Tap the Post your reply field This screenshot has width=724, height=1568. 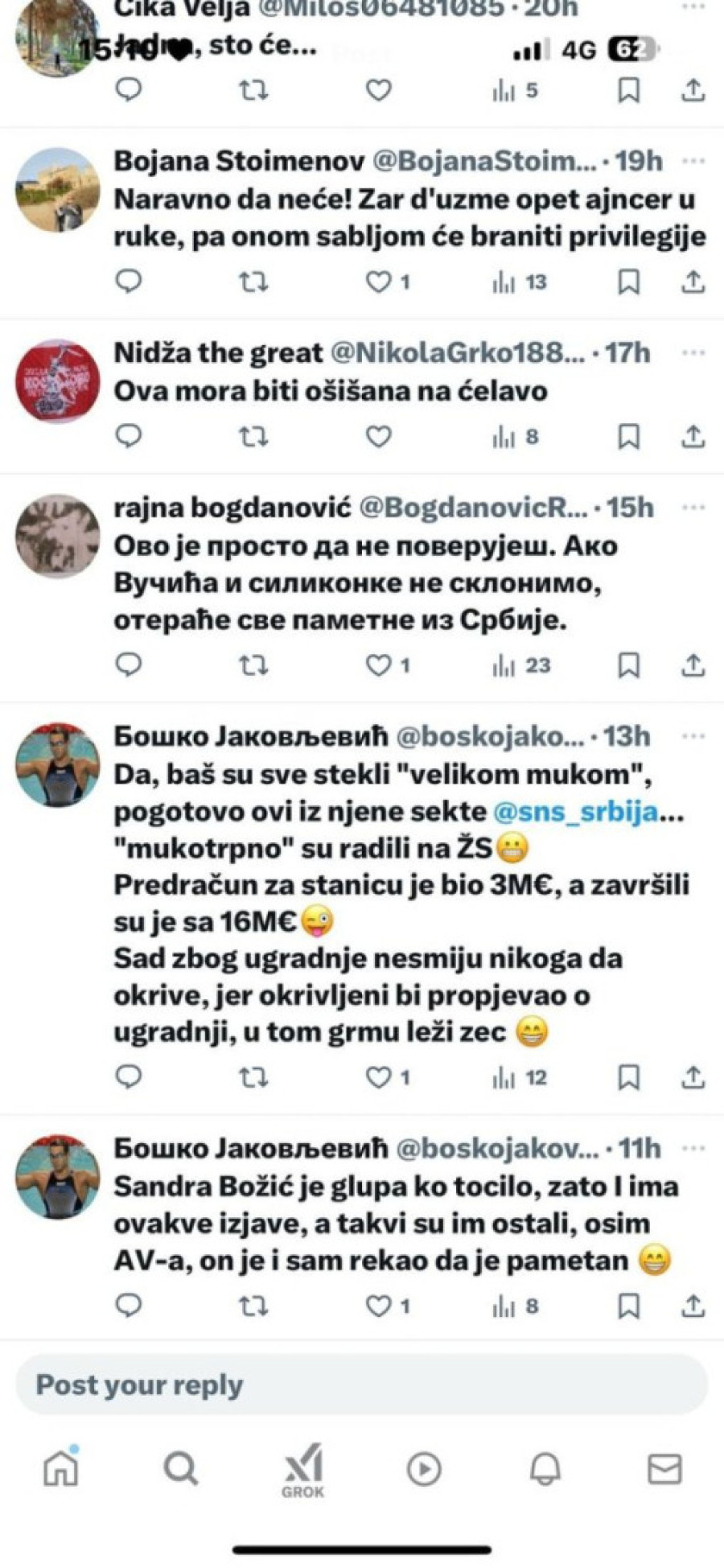[x=362, y=1385]
